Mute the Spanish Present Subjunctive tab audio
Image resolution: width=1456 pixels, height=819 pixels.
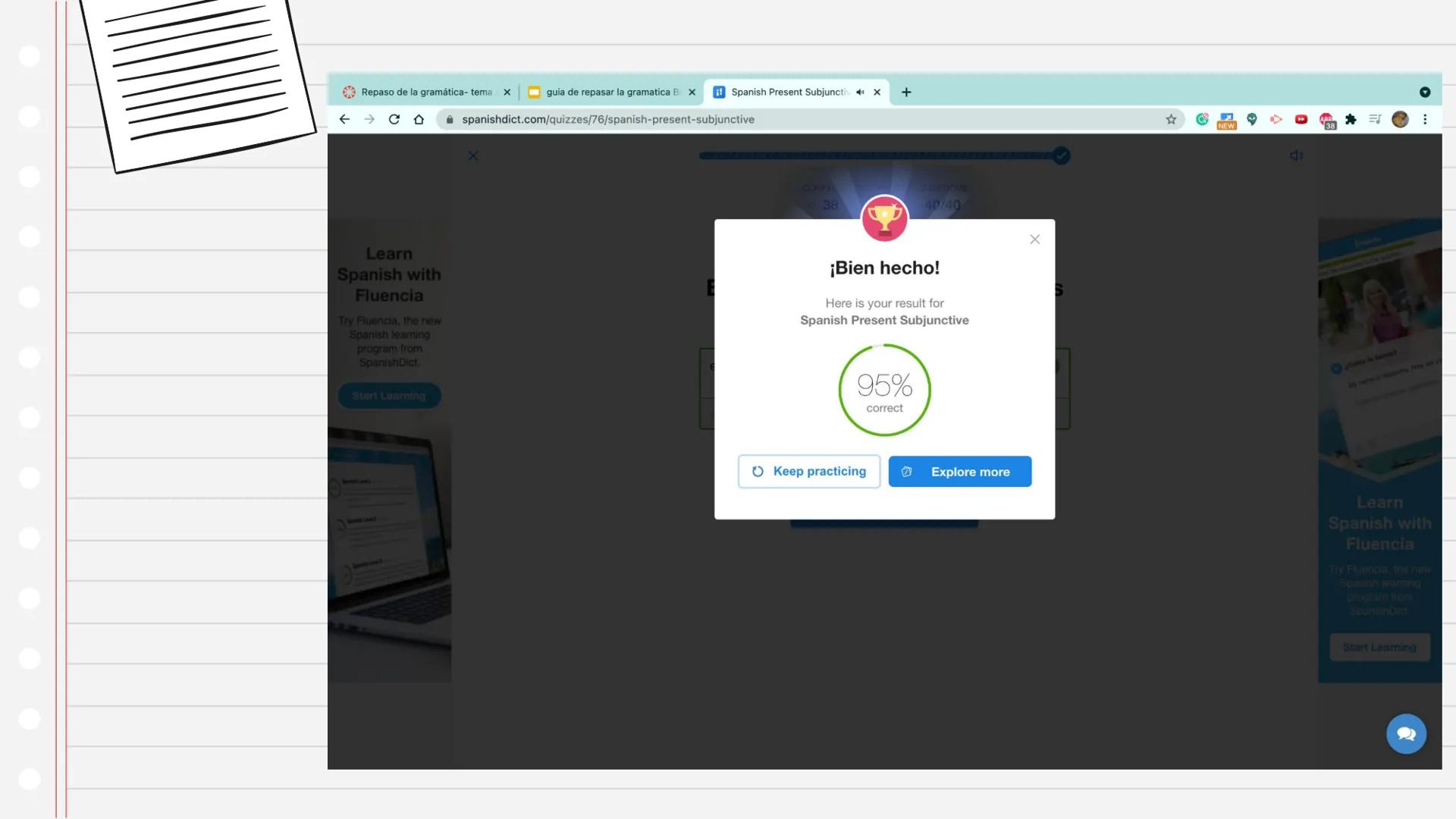[860, 92]
